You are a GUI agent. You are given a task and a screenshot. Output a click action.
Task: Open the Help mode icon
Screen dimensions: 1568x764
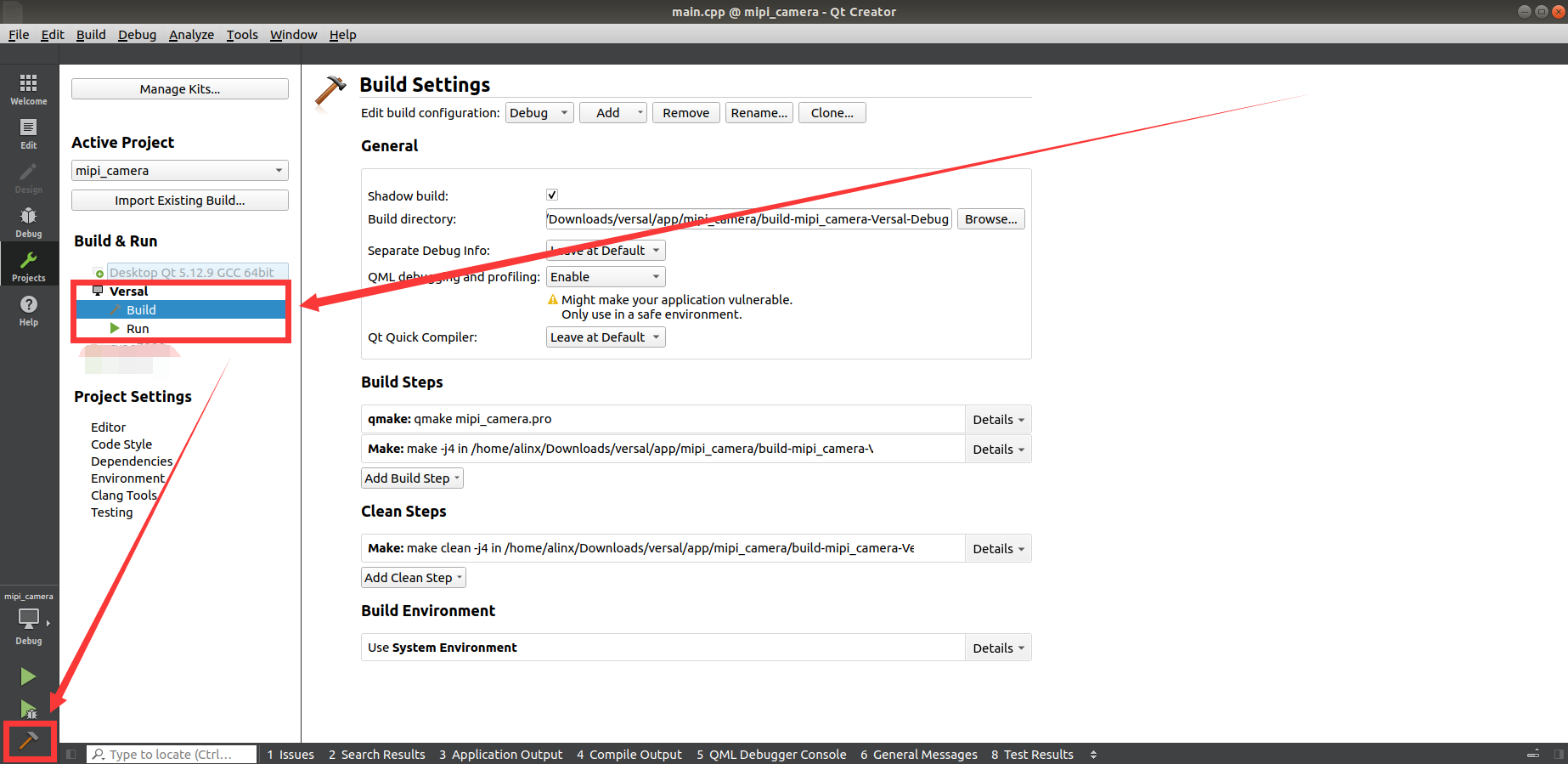coord(29,310)
